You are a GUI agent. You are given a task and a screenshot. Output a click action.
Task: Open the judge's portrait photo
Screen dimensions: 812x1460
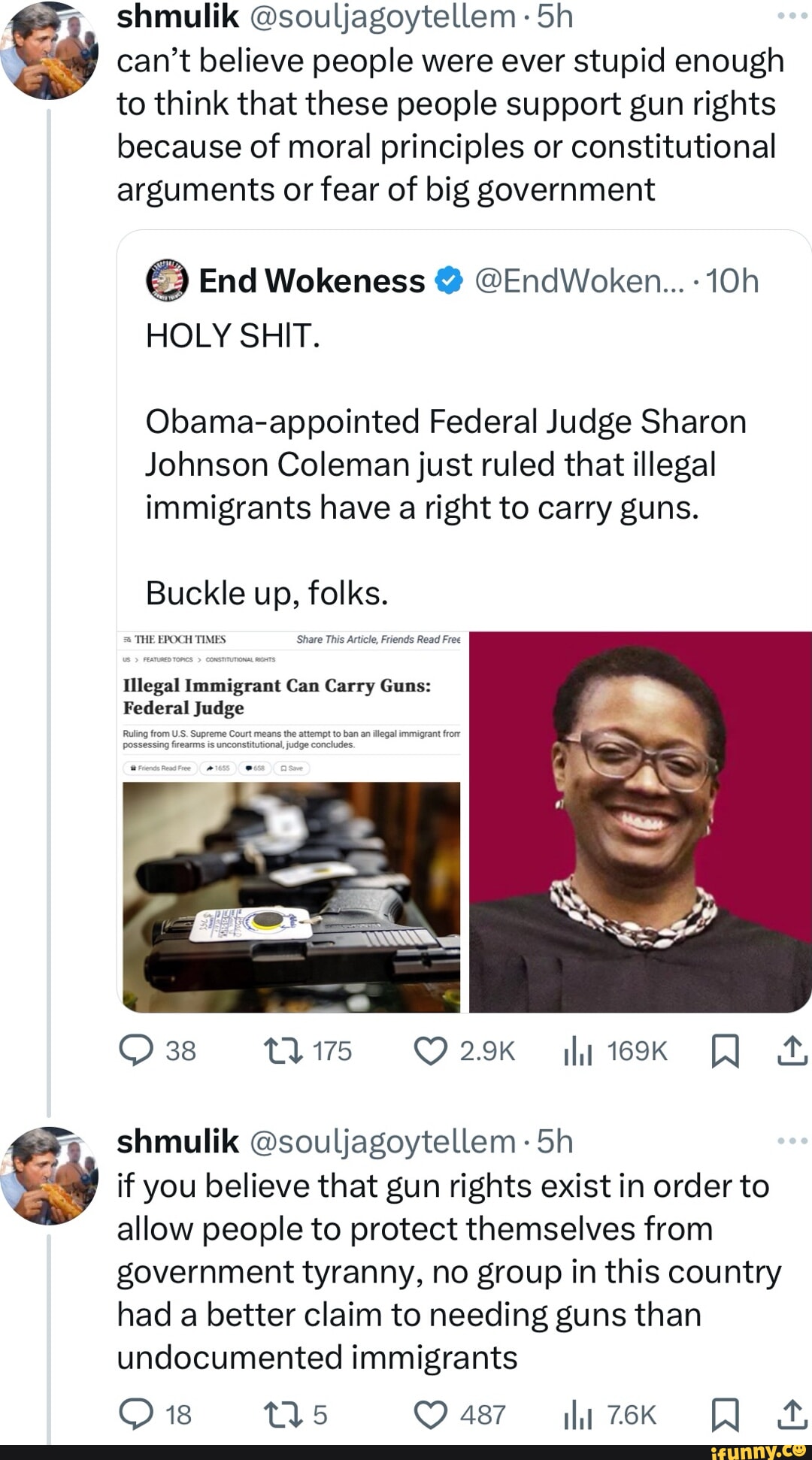click(x=640, y=822)
